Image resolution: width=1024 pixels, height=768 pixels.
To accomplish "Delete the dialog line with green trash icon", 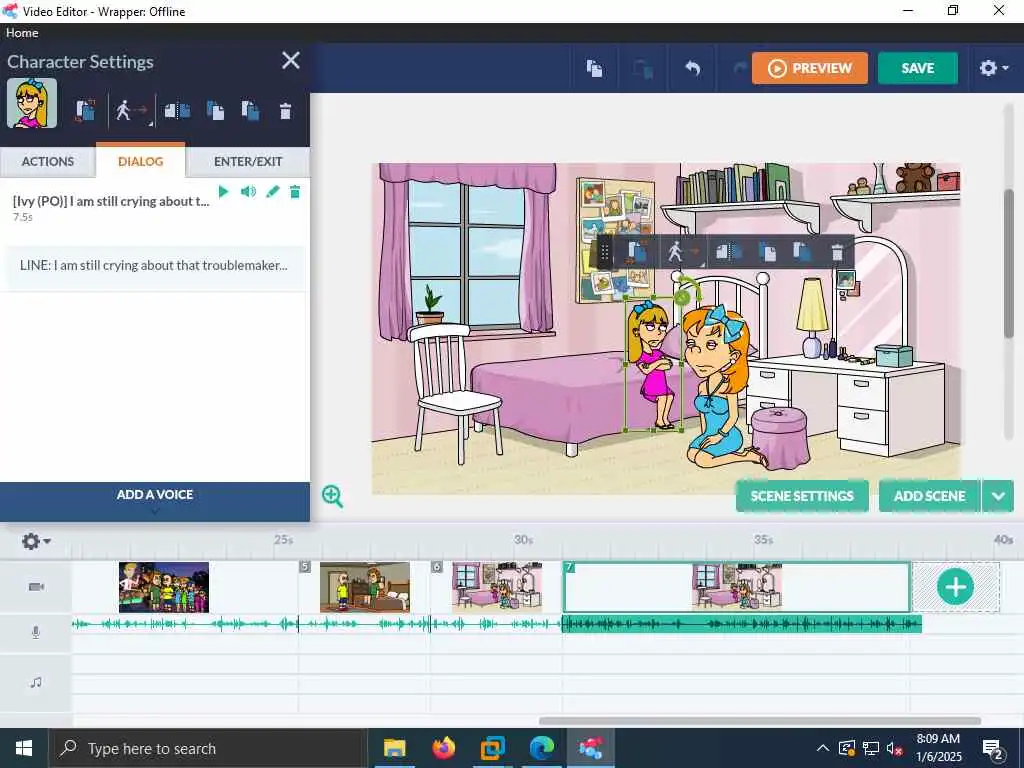I will click(295, 191).
